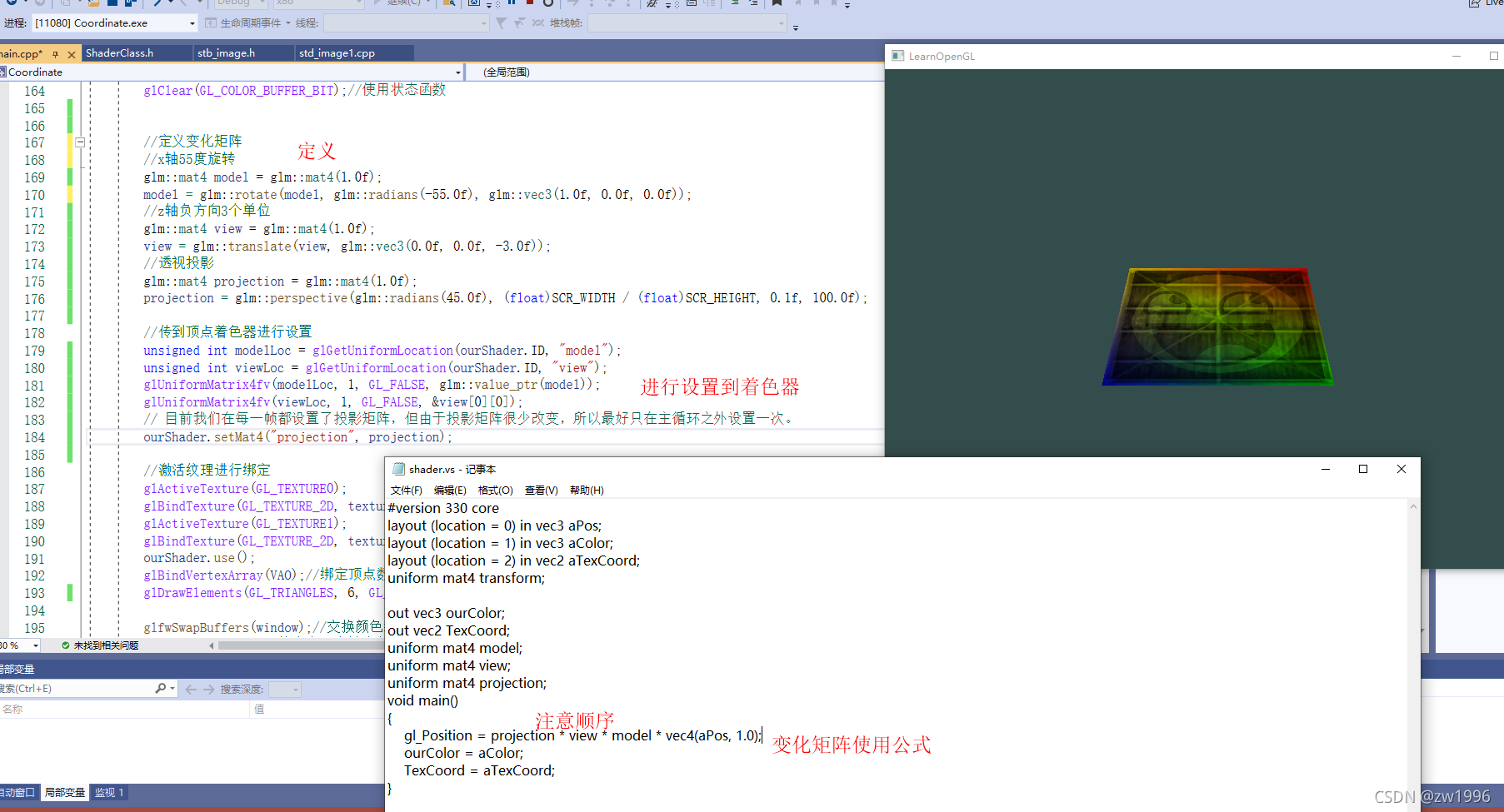Click the editor horizontal scrollbar thumb
Screen dimensions: 1504x812
click(300, 645)
